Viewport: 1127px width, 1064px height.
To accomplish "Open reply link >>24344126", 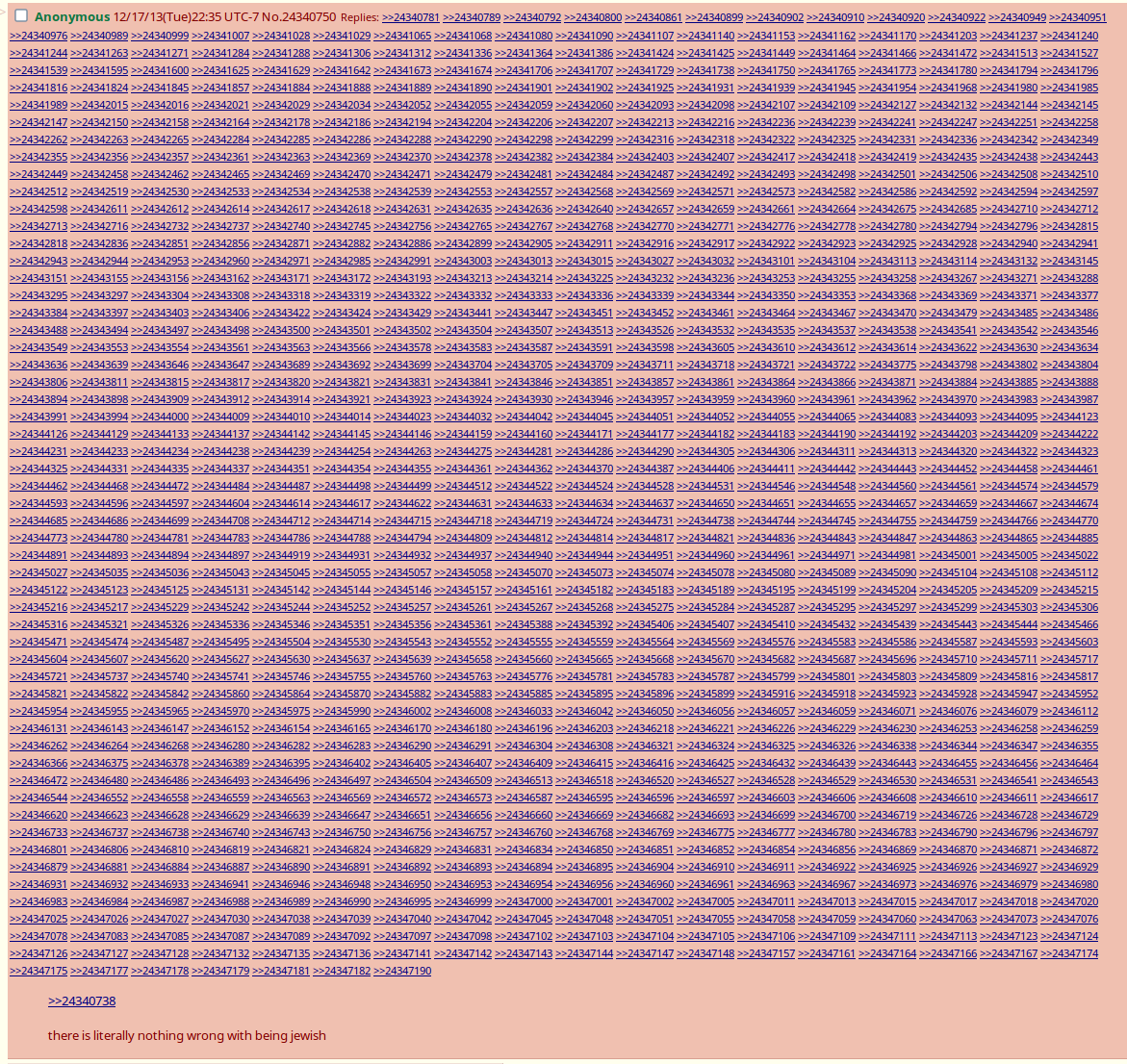I will pos(38,433).
